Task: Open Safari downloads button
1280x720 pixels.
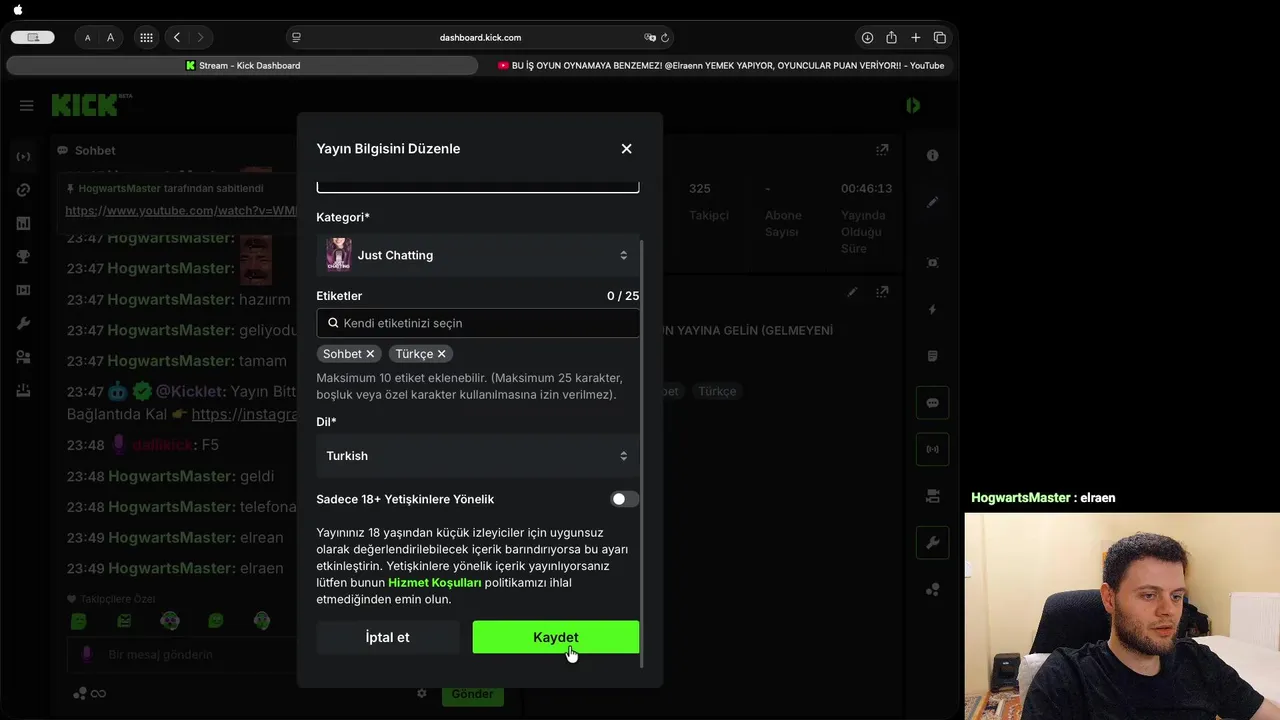Action: (x=867, y=37)
